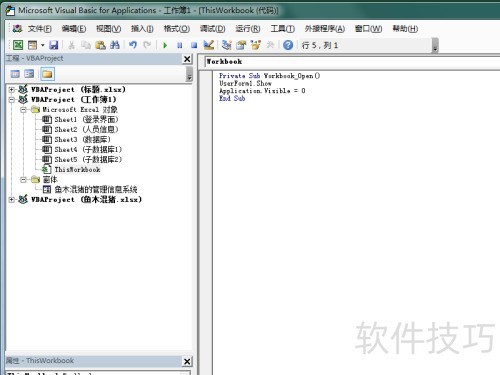Open 编辑(E) menu

(74, 29)
